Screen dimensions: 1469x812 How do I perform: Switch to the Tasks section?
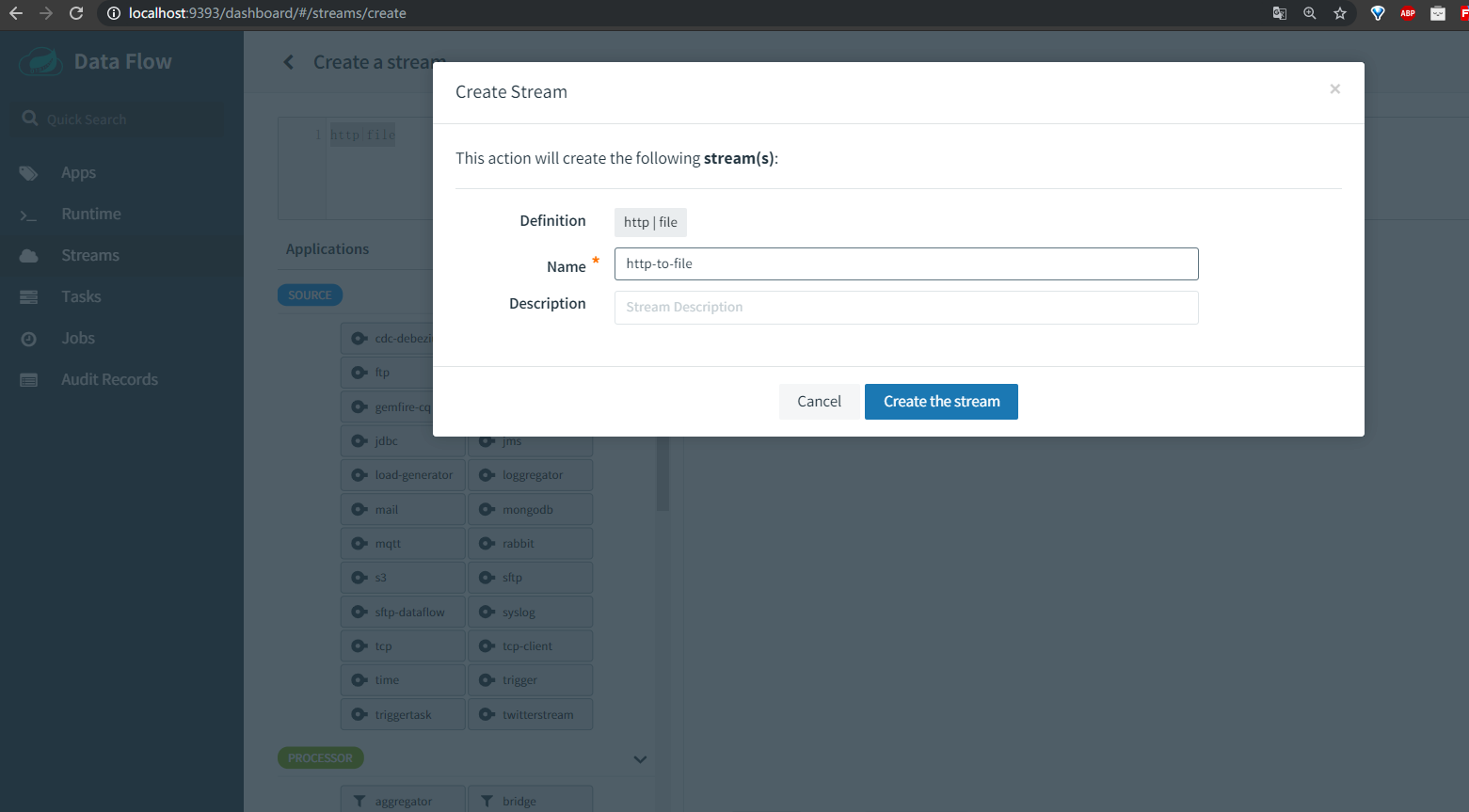click(x=79, y=296)
